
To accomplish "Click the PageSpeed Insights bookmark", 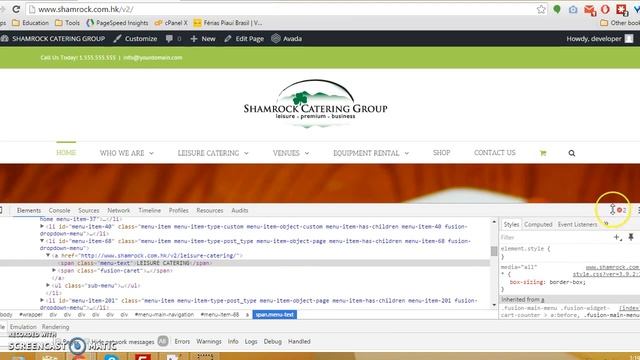I will pyautogui.click(x=117, y=23).
